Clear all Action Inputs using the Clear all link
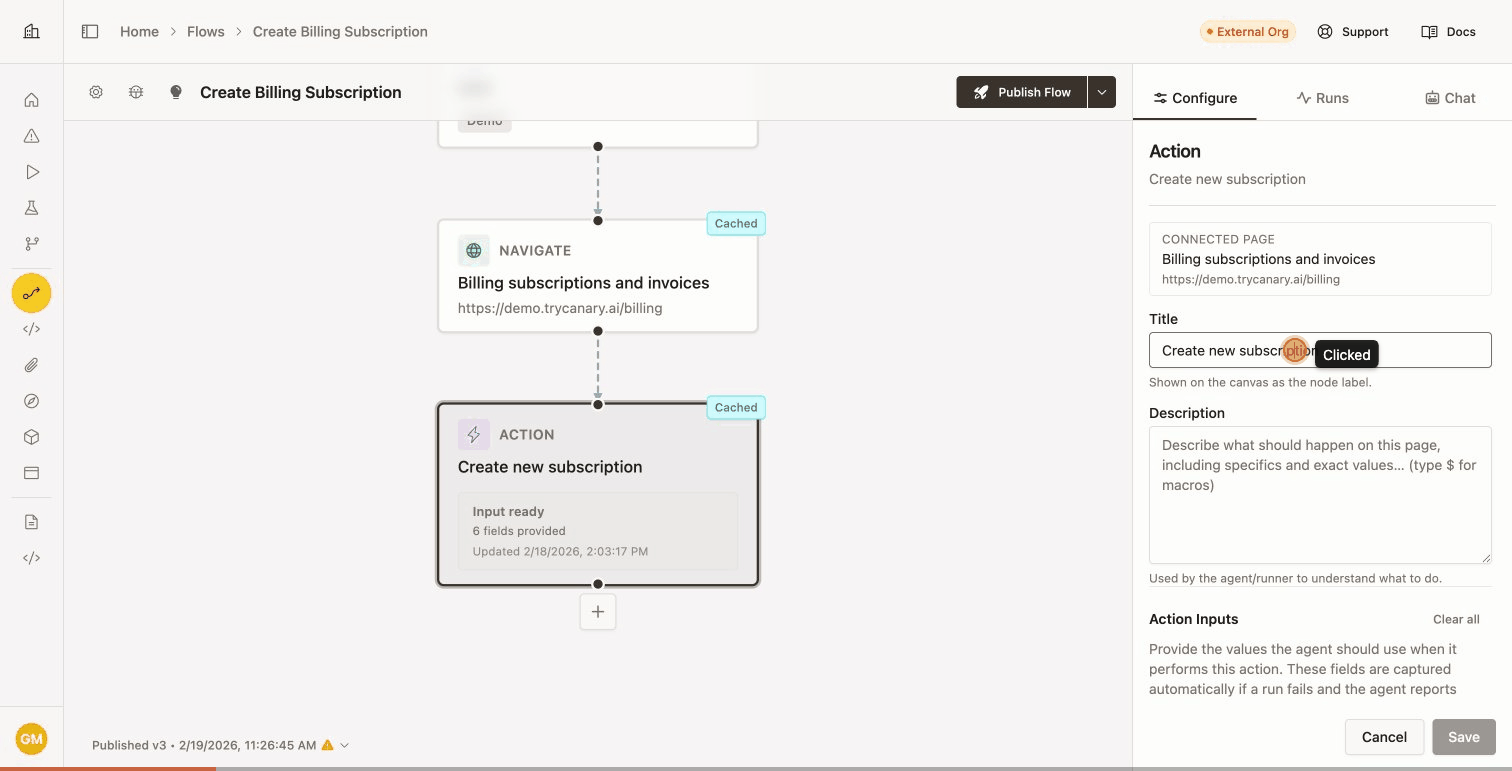Viewport: 1512px width, 771px height. click(1455, 619)
